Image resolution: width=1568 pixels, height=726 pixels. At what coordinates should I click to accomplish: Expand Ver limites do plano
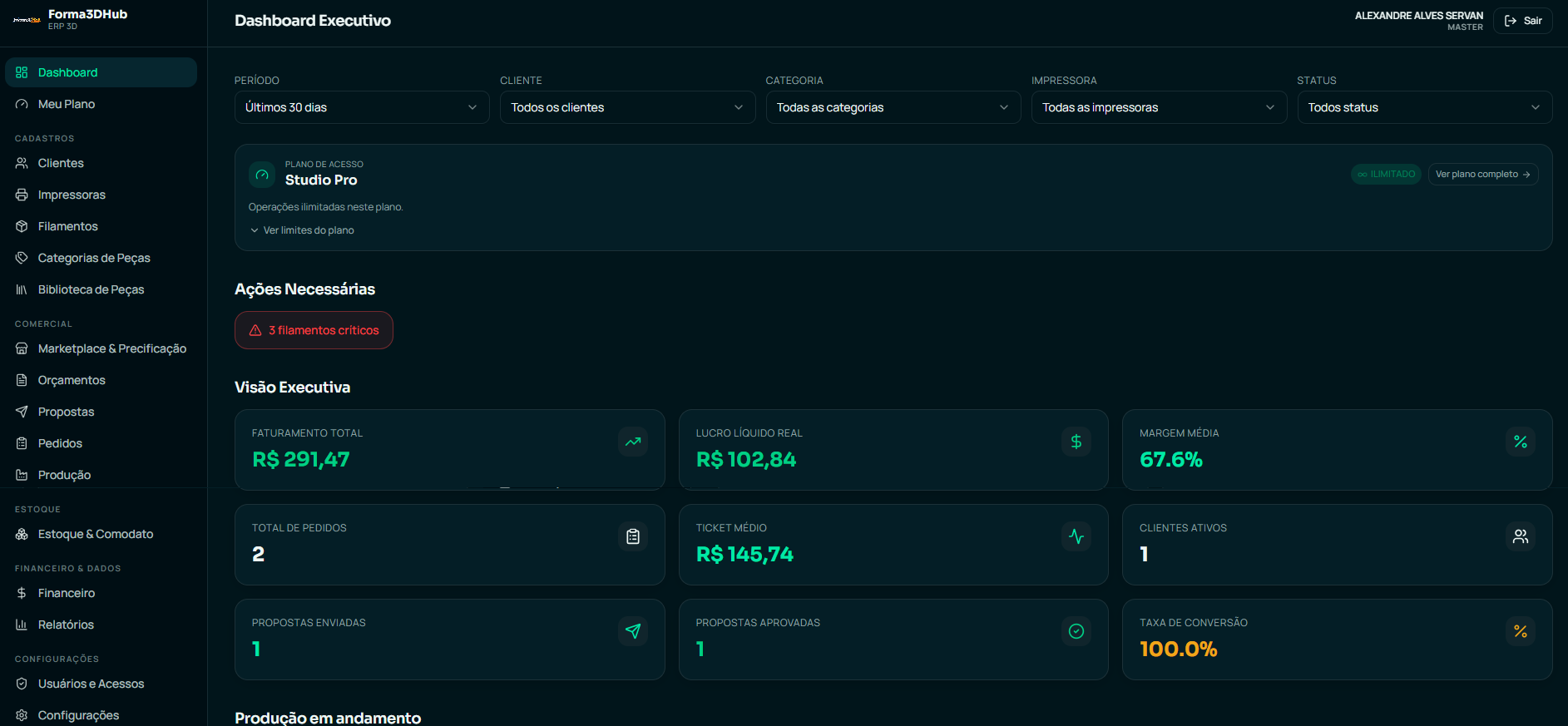tap(302, 230)
